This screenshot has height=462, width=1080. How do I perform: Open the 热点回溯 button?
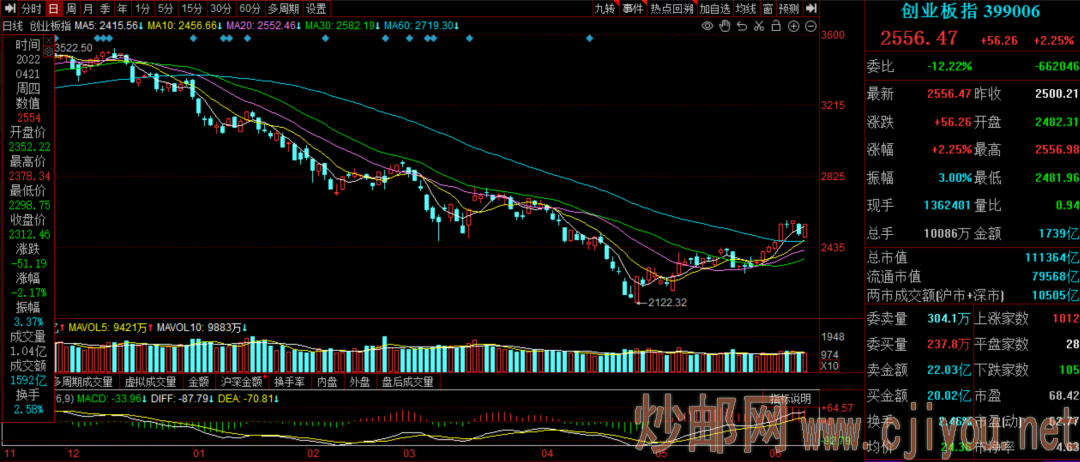coord(671,9)
